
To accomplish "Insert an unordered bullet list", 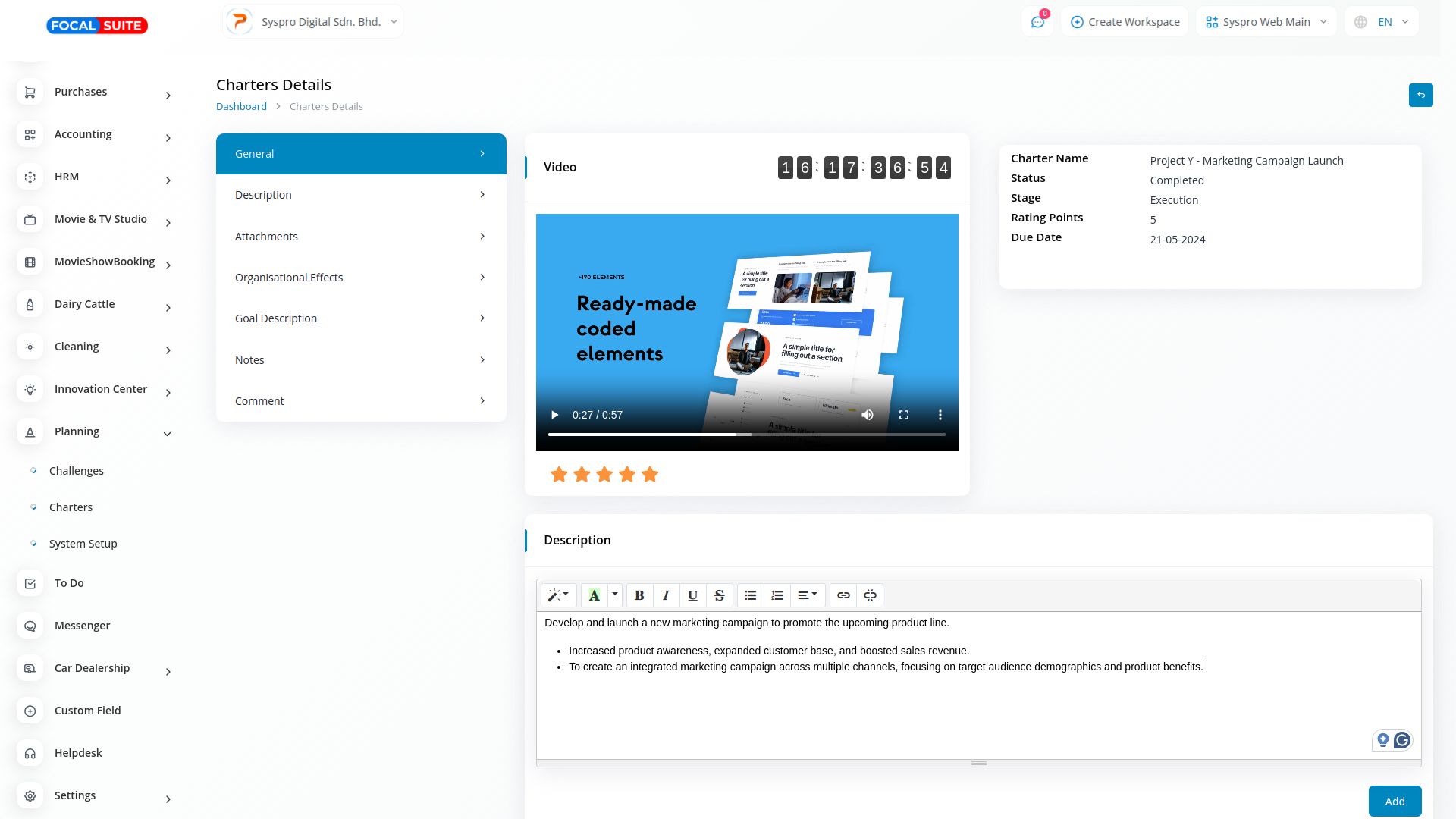I will [750, 595].
